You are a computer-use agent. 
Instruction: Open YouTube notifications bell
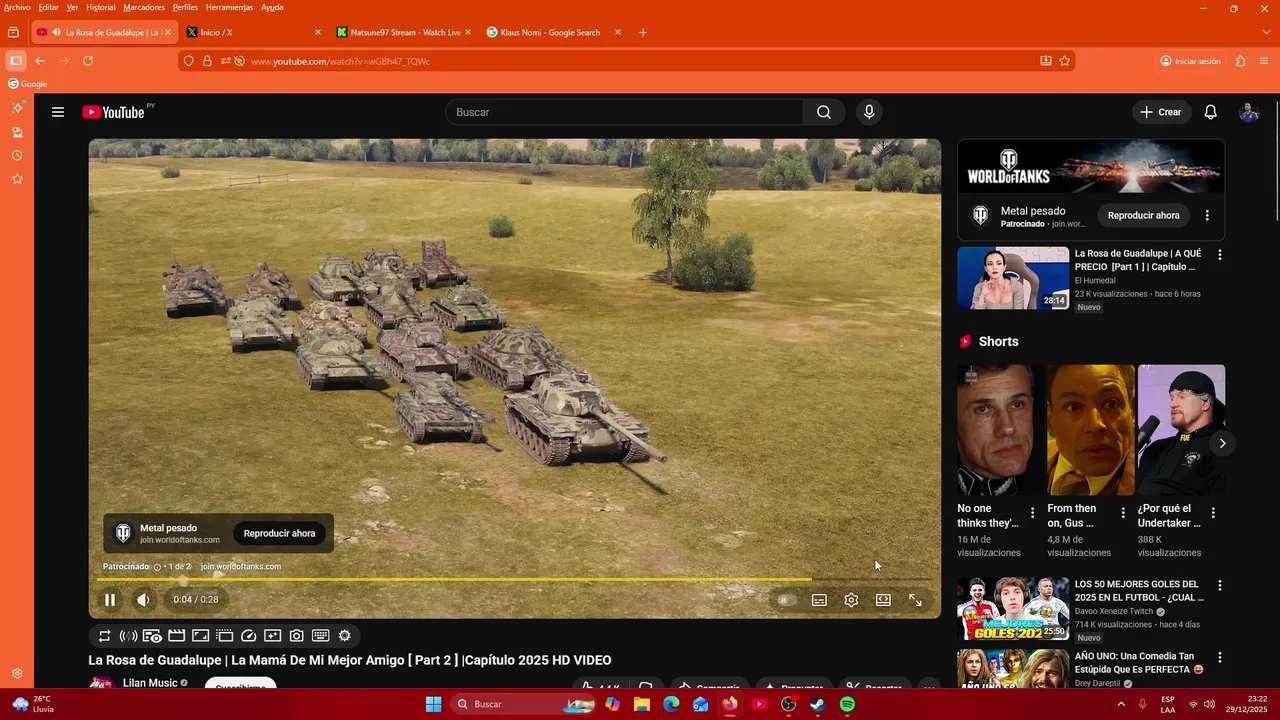1211,112
